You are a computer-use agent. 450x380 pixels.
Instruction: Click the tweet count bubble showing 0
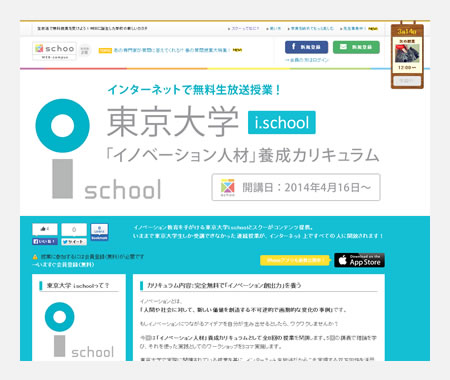coord(74,229)
